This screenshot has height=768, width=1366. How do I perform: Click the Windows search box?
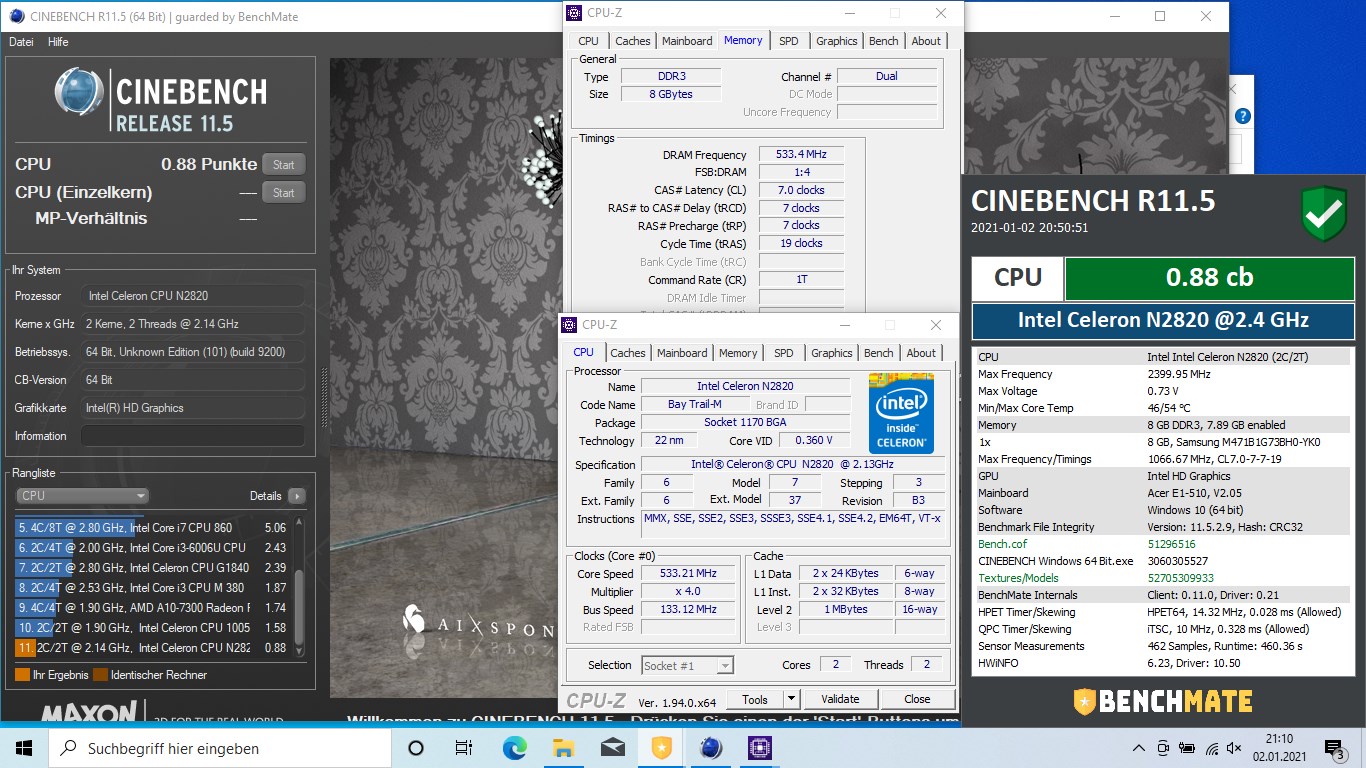pyautogui.click(x=220, y=748)
